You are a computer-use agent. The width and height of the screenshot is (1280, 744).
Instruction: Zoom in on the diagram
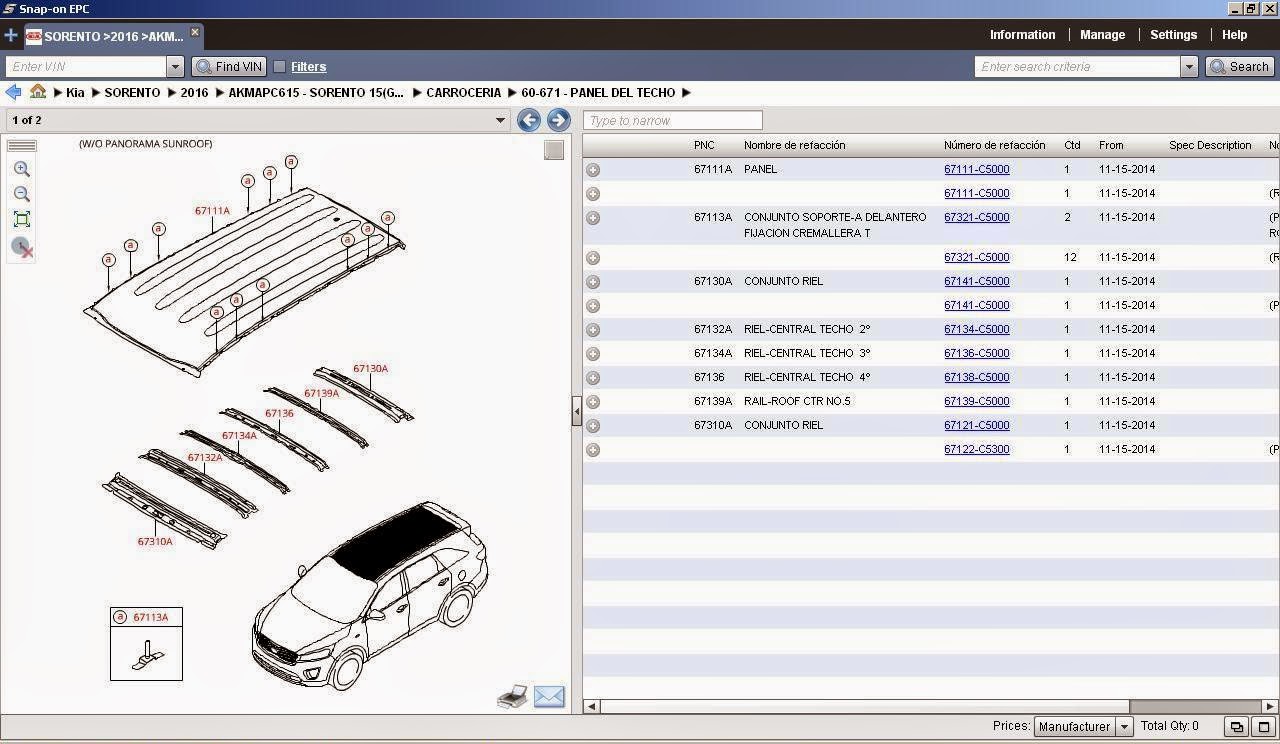click(21, 170)
